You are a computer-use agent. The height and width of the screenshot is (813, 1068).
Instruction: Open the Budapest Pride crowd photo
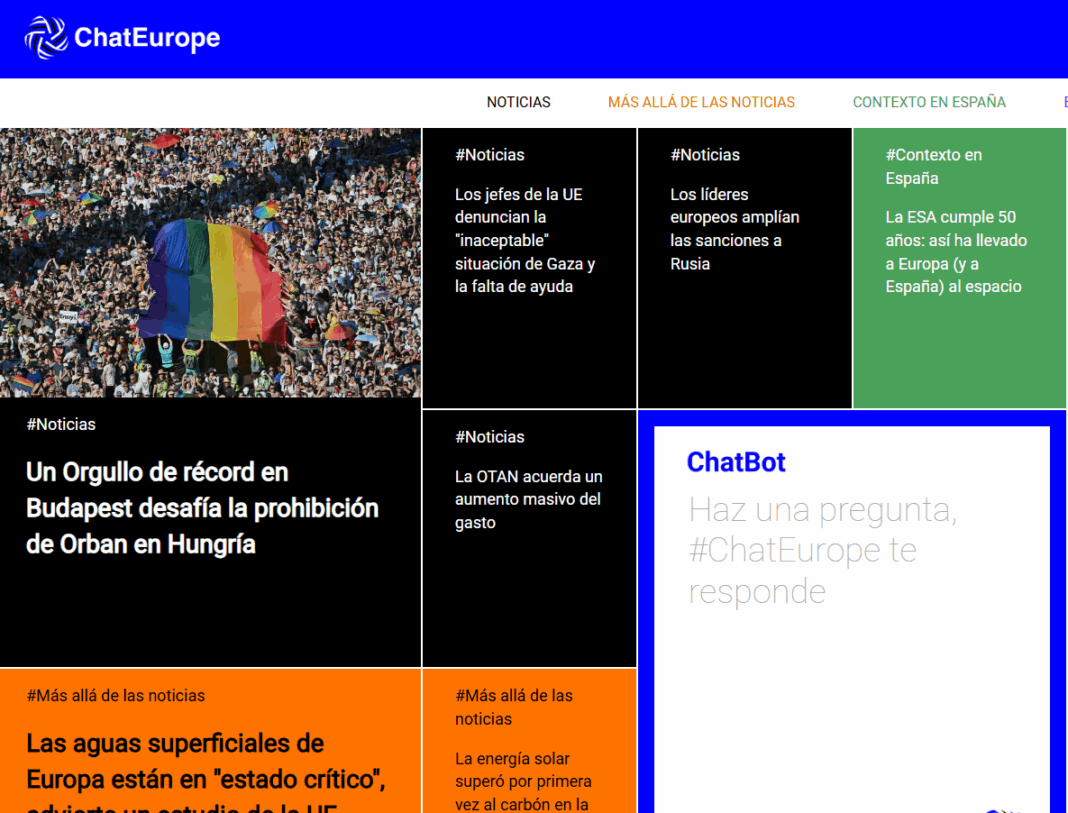pyautogui.click(x=210, y=263)
